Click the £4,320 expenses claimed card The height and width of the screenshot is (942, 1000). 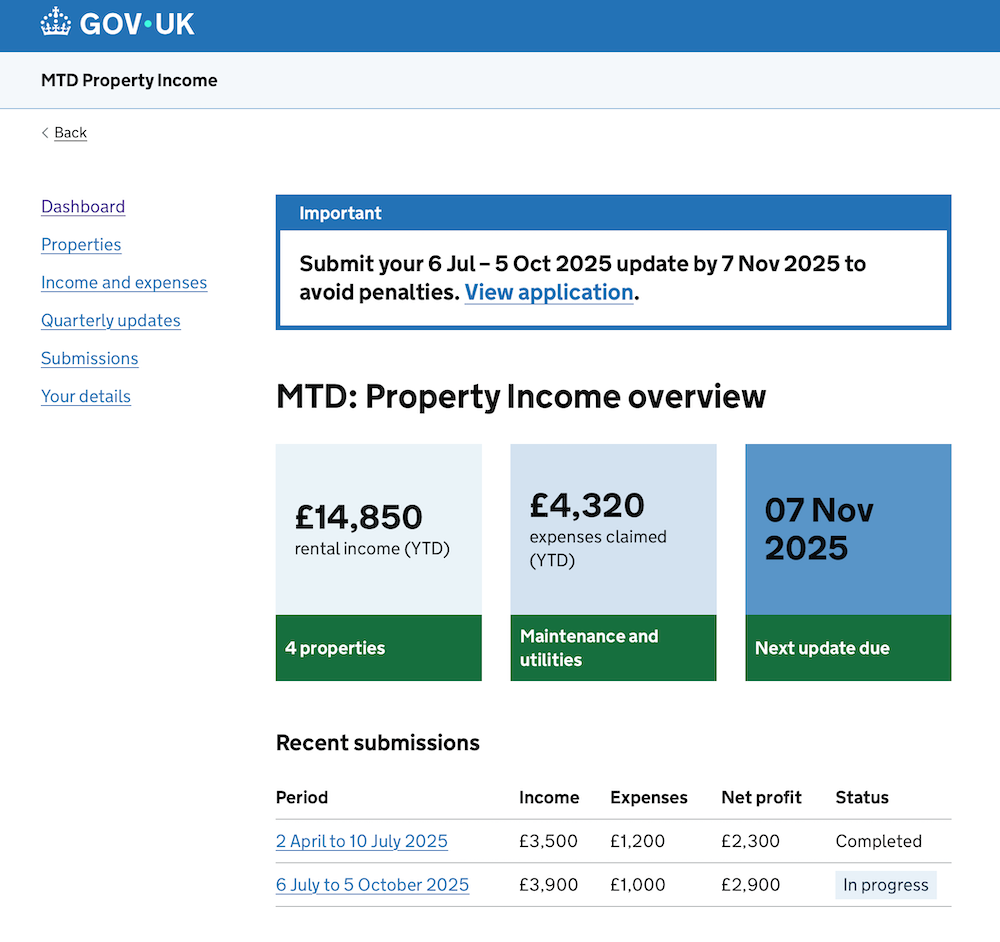click(613, 530)
